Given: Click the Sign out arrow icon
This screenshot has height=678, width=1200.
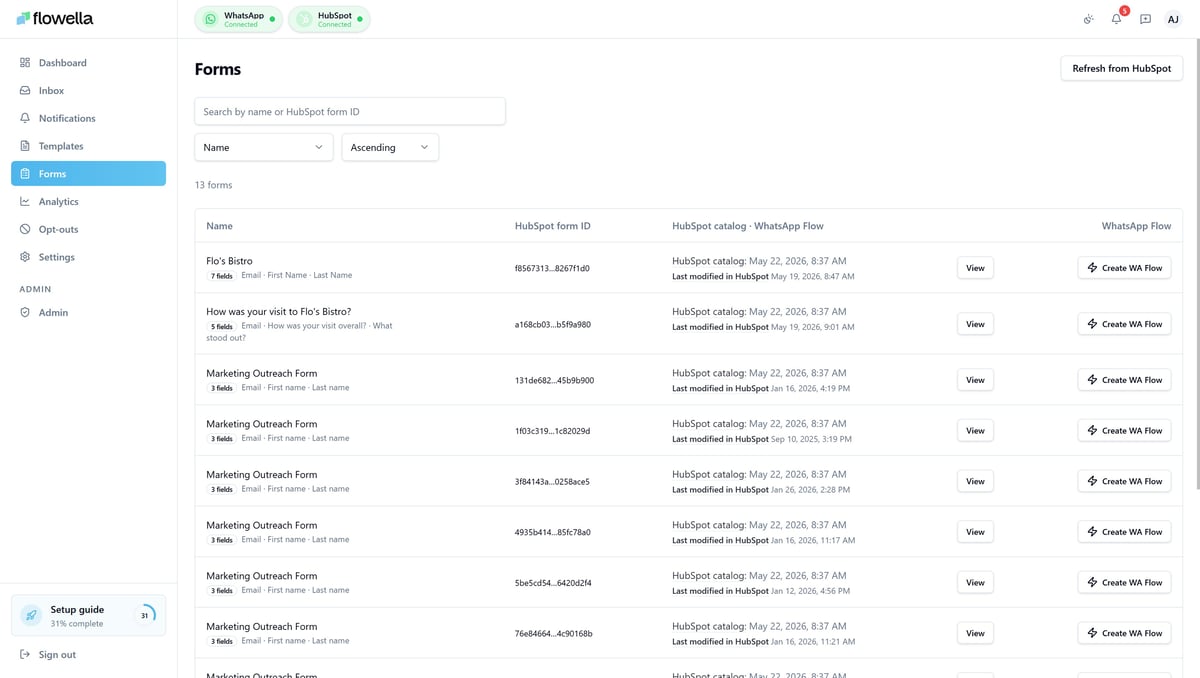Looking at the screenshot, I should 25,655.
